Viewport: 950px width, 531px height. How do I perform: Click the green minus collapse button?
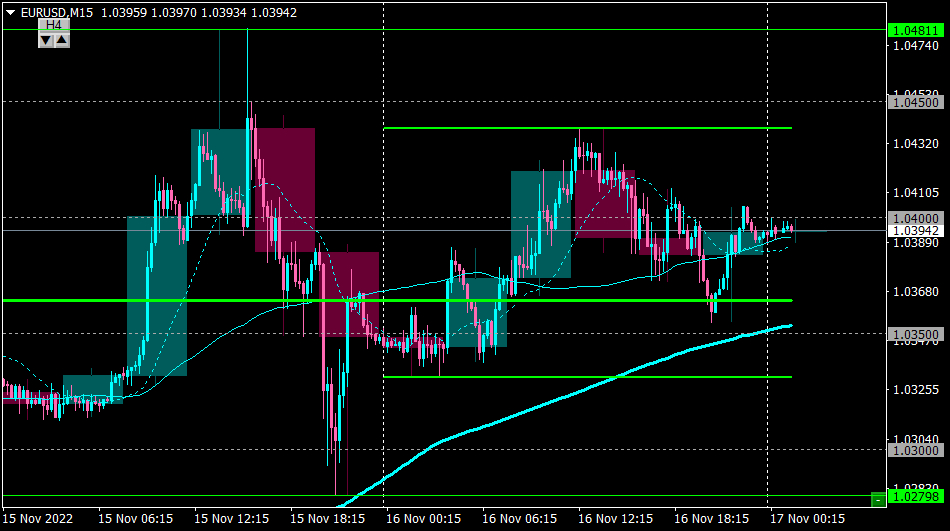coord(878,499)
